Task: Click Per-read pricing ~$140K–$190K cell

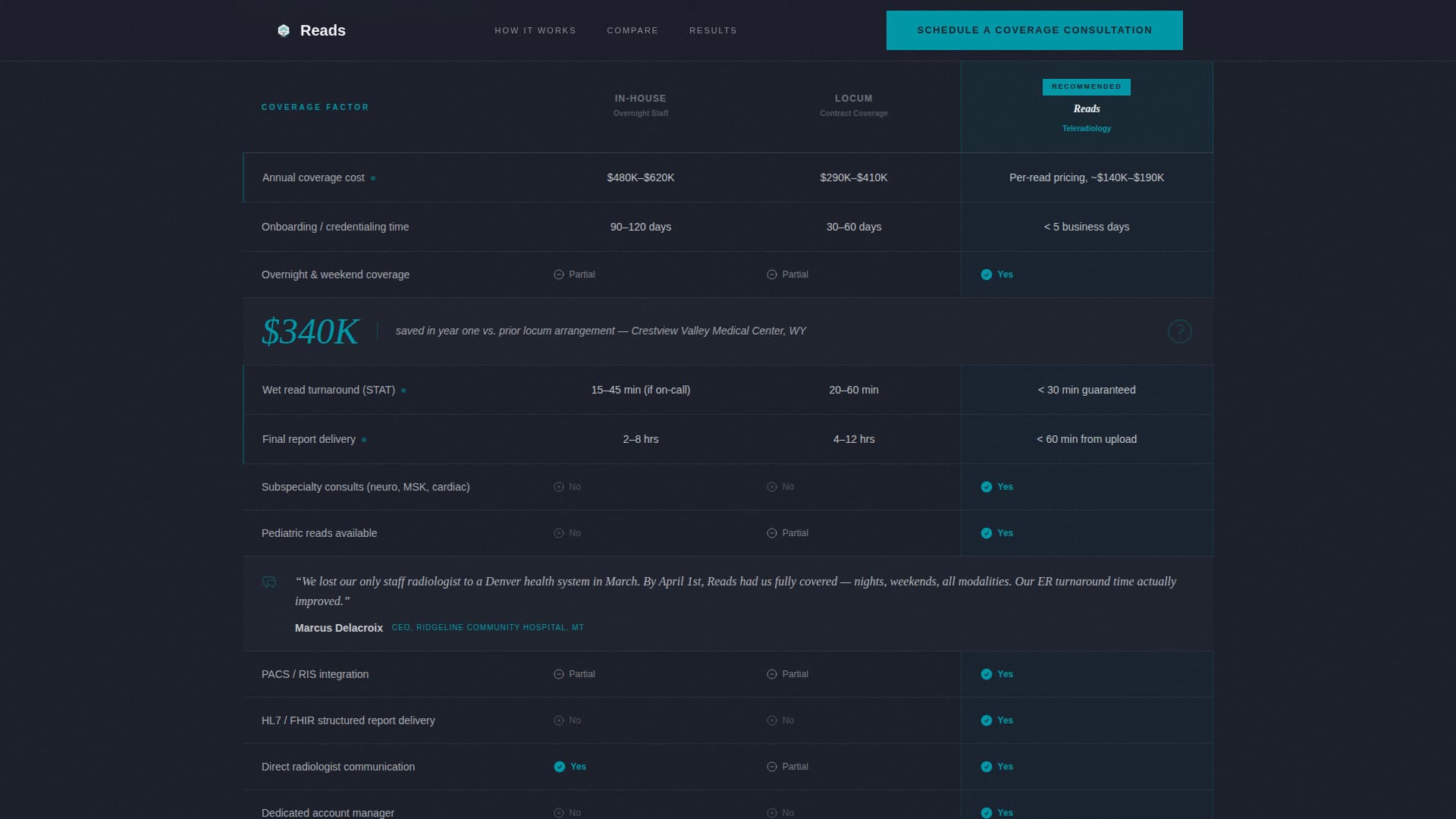Action: [x=1087, y=177]
